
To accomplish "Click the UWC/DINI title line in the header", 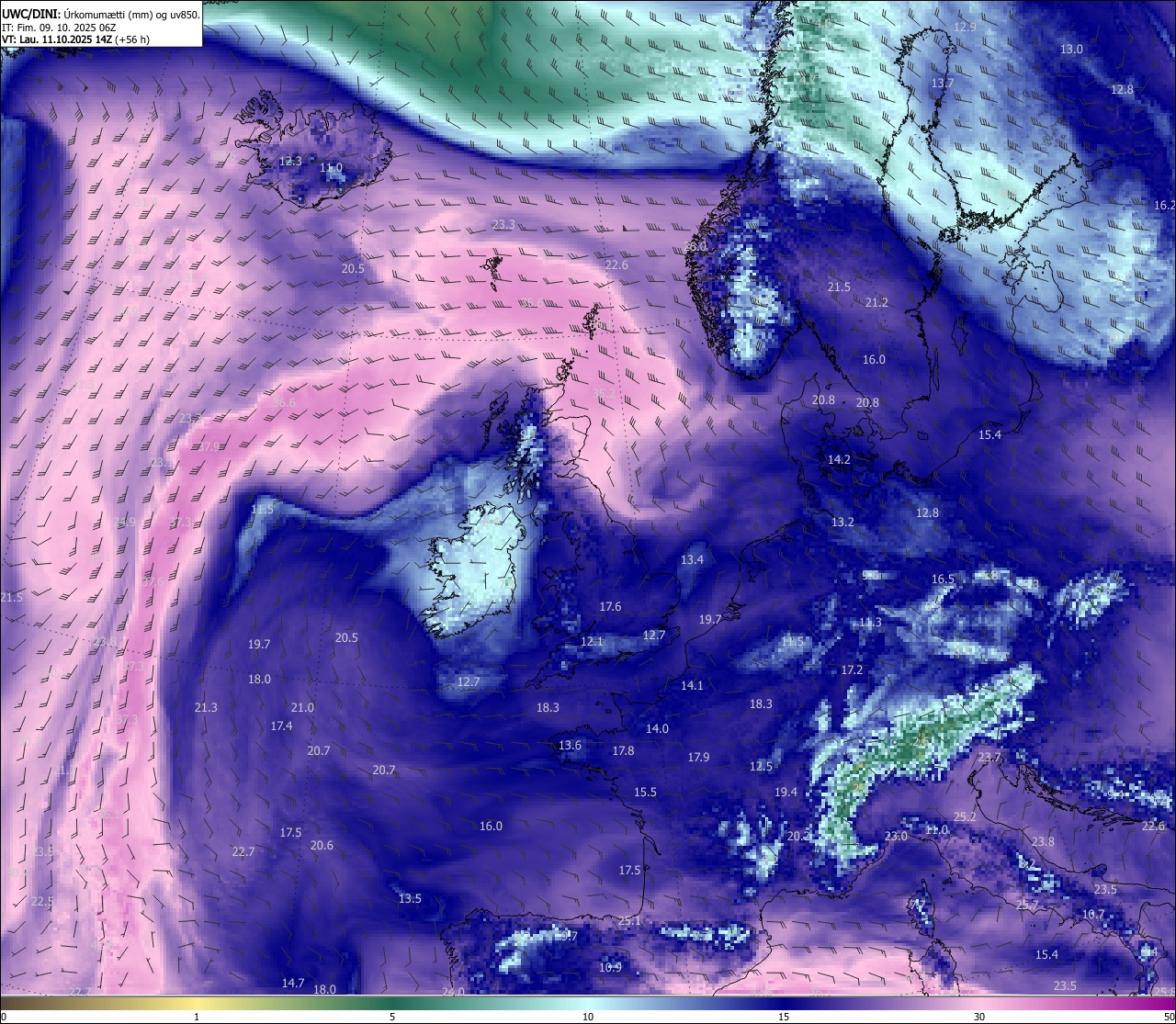I will [101, 15].
